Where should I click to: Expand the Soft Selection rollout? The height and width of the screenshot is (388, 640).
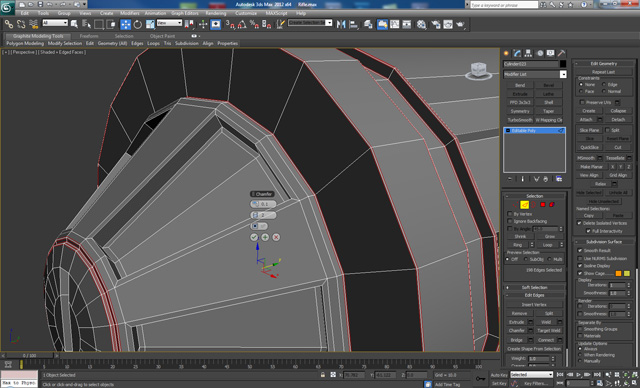click(535, 288)
